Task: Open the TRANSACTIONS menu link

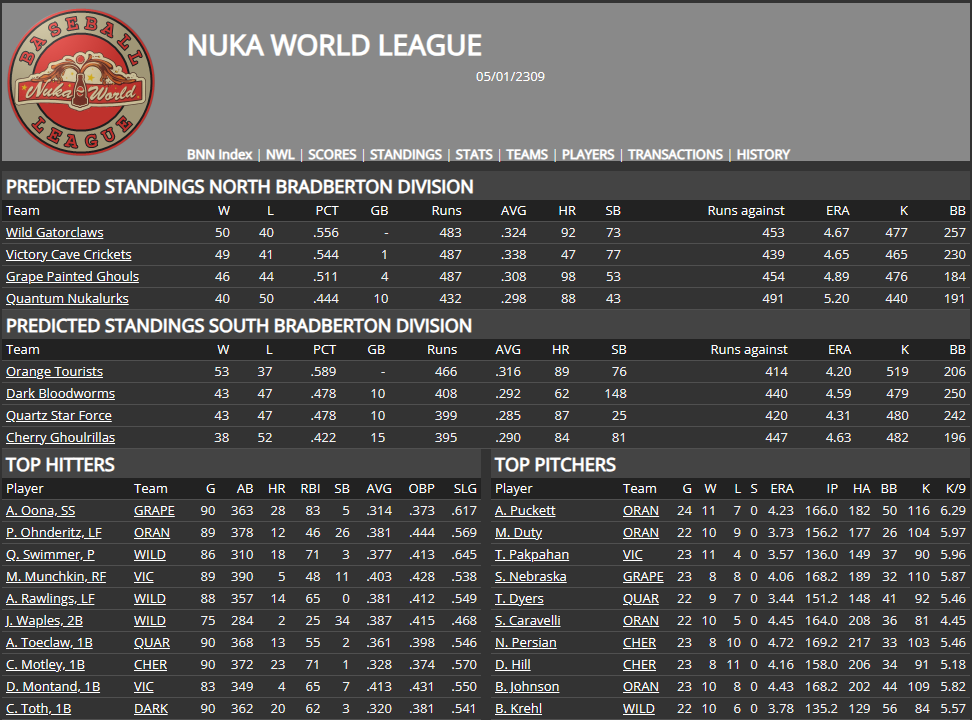Action: click(x=675, y=155)
